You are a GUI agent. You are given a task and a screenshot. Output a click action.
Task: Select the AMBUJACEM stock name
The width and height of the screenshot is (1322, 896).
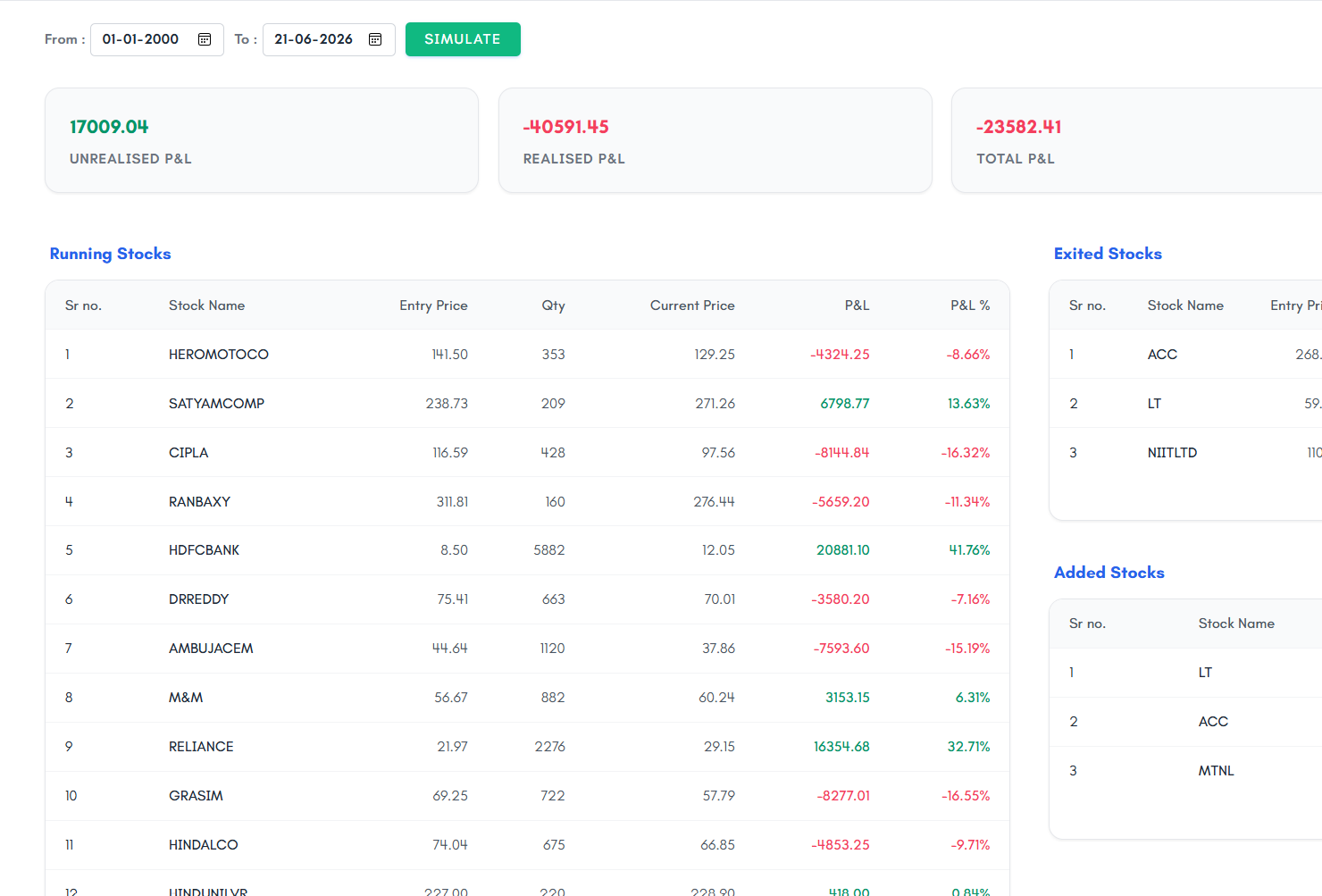(211, 649)
